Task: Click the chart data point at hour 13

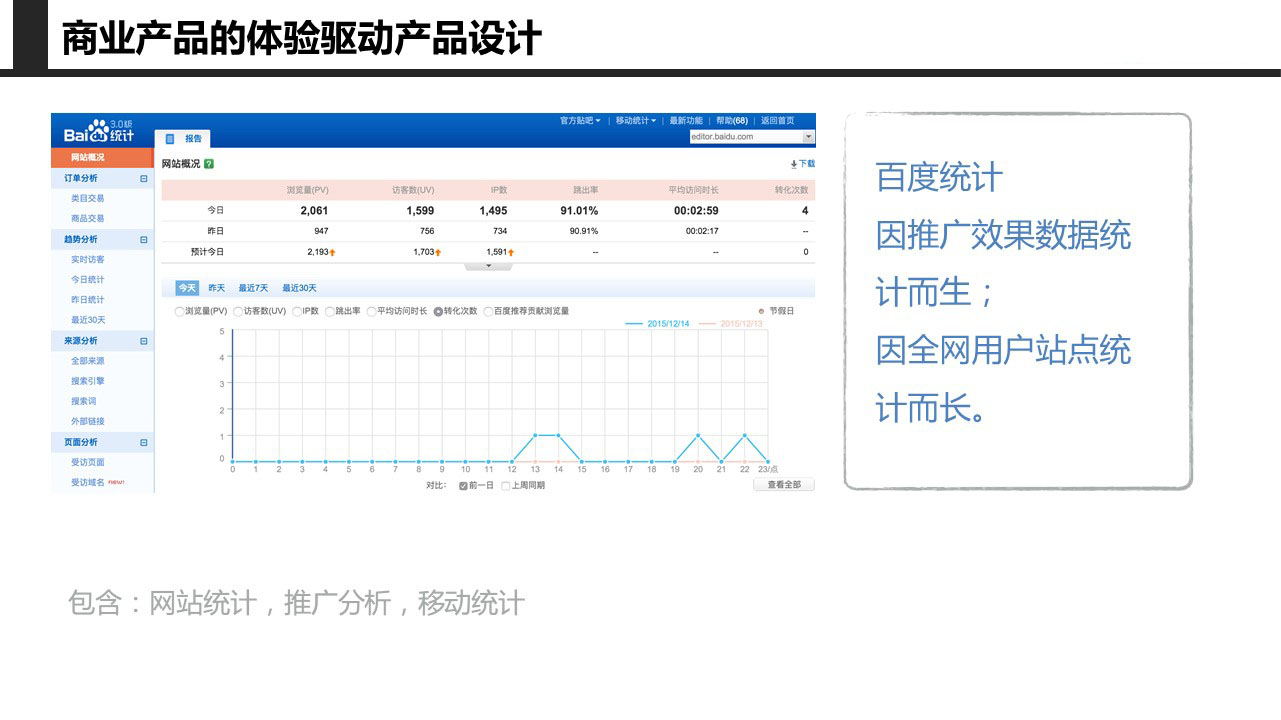Action: (x=535, y=435)
